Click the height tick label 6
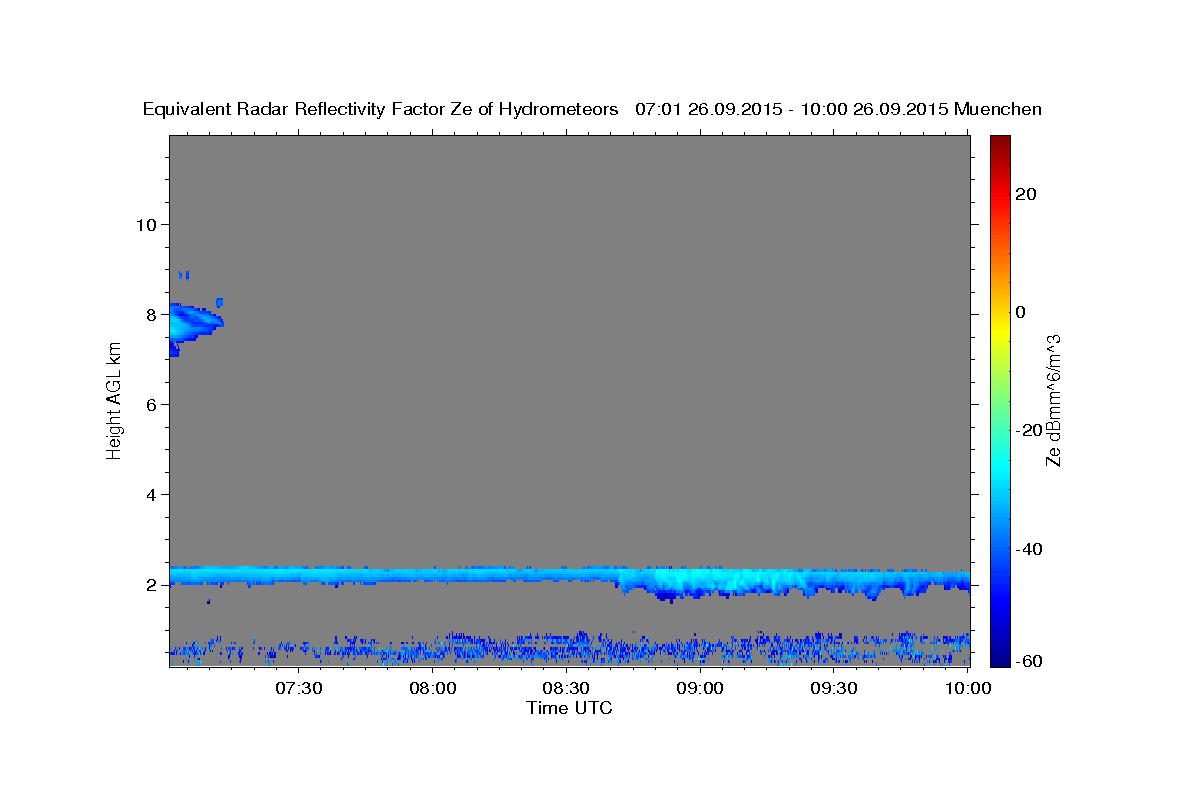The image size is (1200, 800). click(150, 404)
